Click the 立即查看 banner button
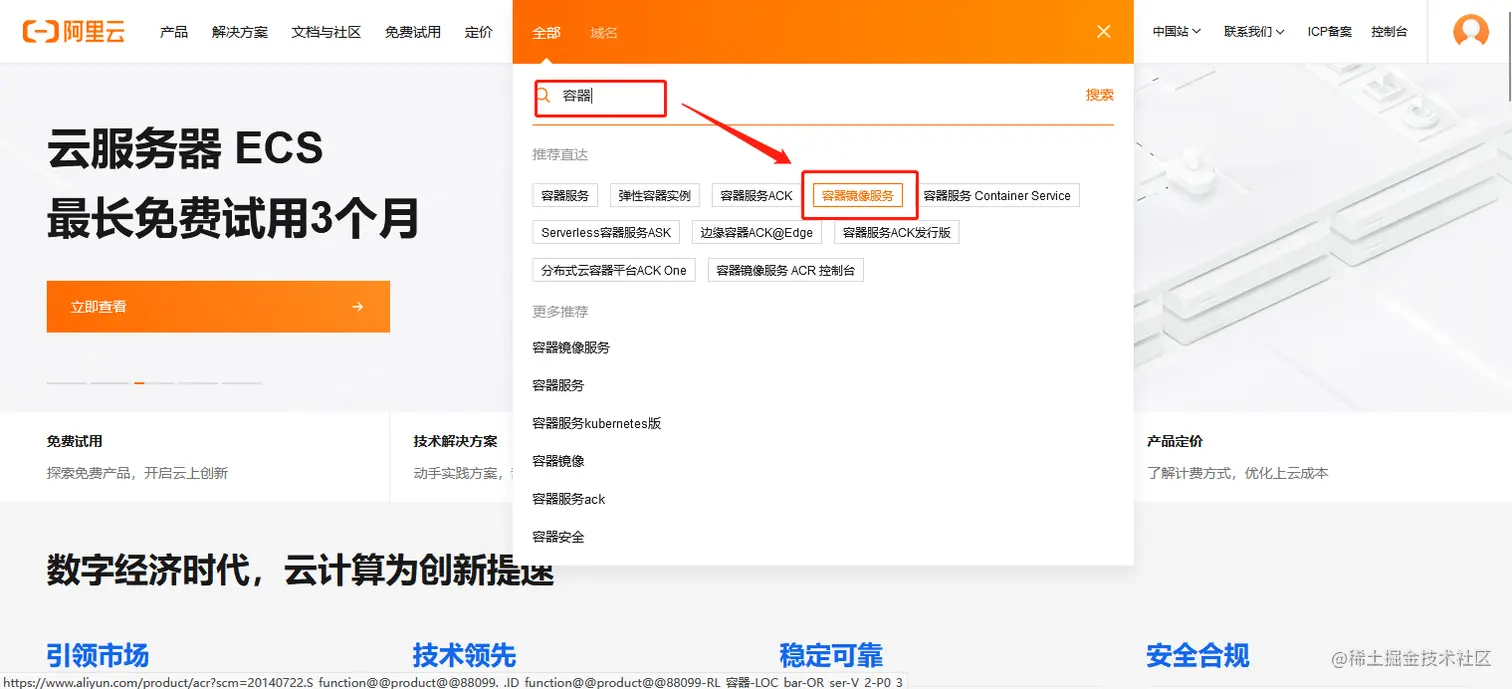Screen dimensions: 1512x689 [218, 307]
